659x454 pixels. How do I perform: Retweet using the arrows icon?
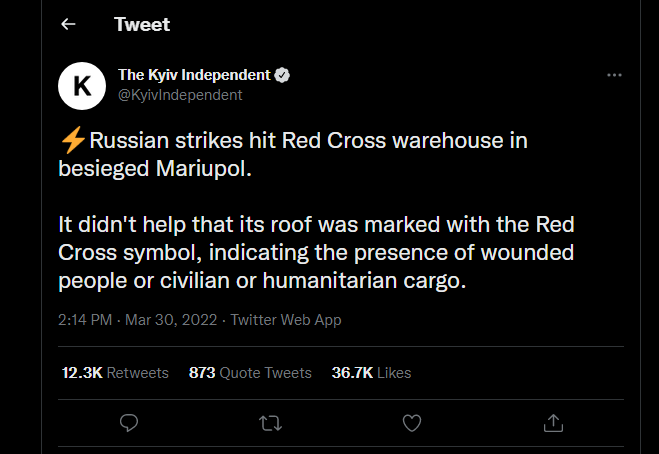click(x=270, y=423)
